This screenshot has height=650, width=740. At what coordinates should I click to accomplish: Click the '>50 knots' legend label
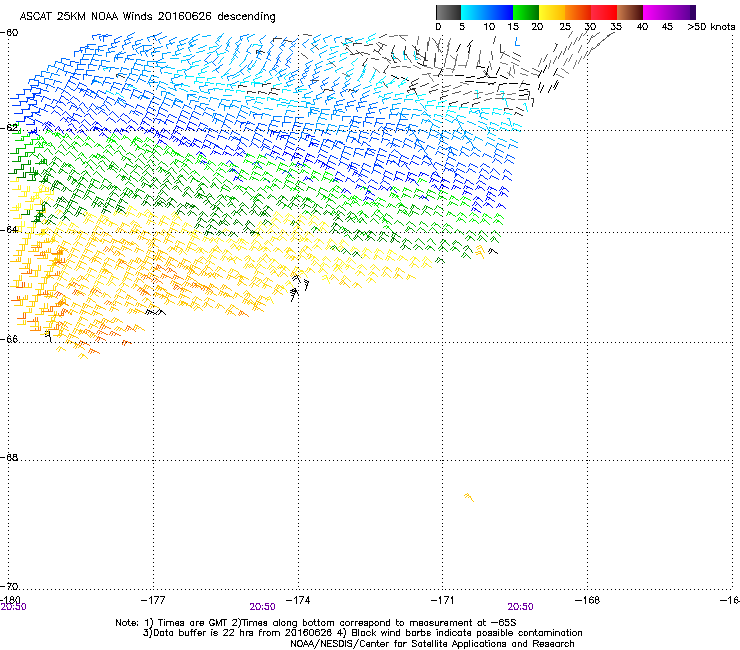(711, 26)
